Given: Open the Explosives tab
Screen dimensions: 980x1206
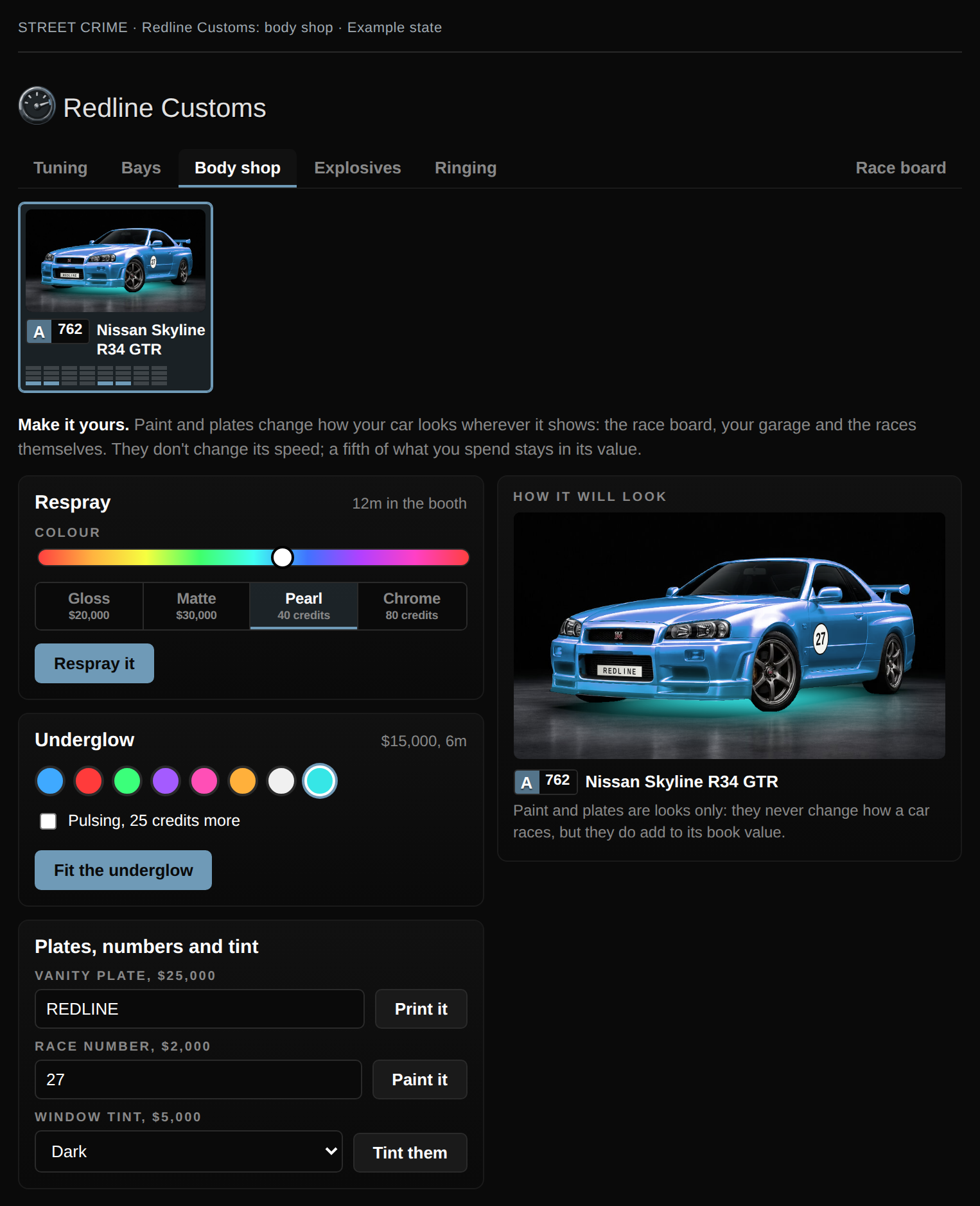Looking at the screenshot, I should point(358,168).
